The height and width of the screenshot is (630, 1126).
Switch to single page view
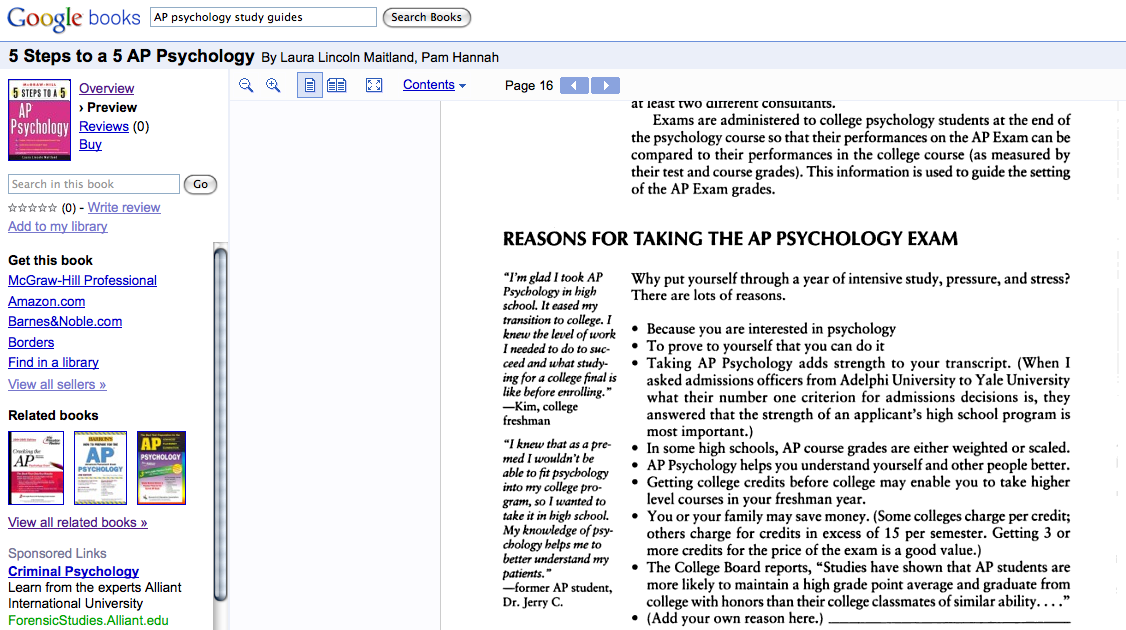(x=310, y=85)
